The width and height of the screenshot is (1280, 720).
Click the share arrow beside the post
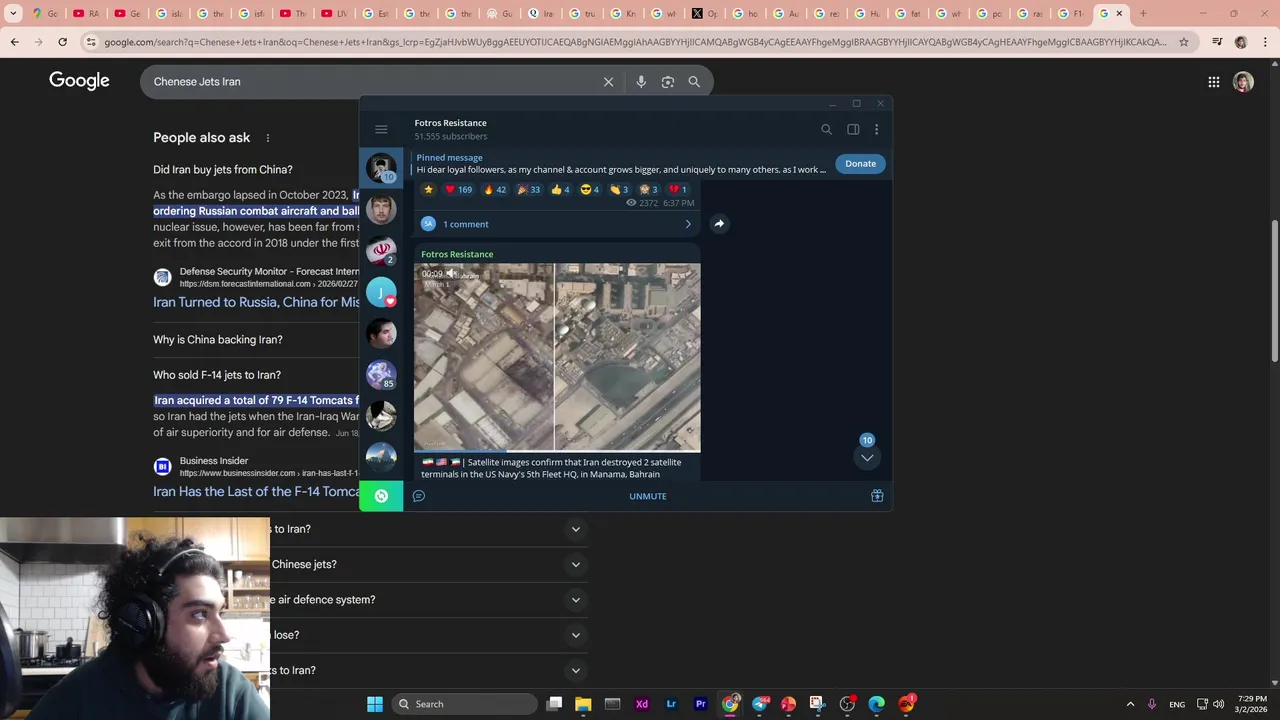(x=719, y=224)
